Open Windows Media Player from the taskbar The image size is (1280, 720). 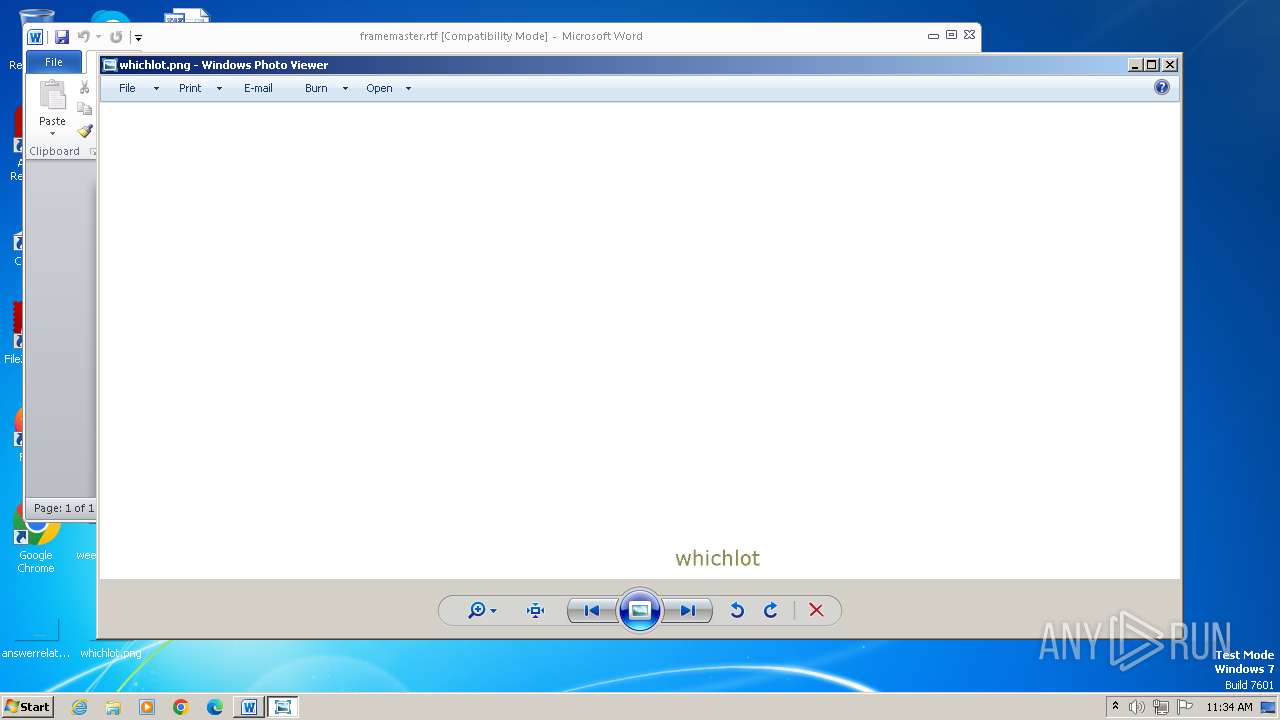click(x=147, y=707)
